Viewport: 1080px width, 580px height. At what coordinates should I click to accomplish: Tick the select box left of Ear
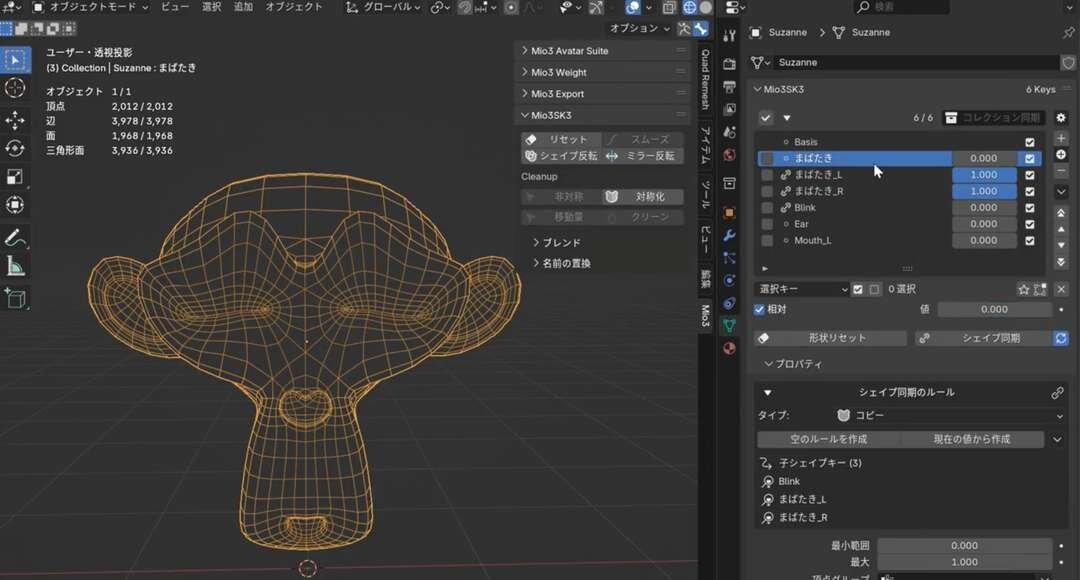point(767,225)
